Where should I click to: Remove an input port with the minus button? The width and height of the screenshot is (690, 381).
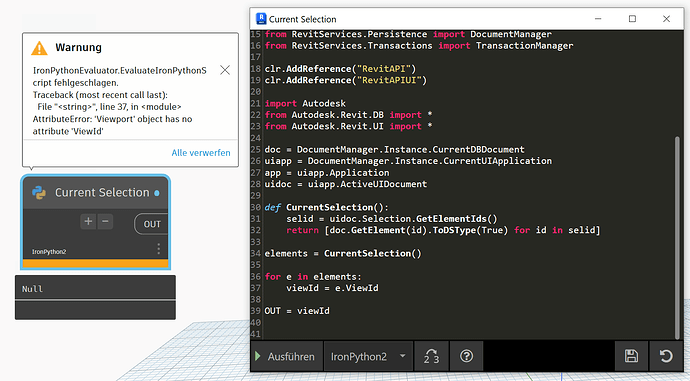(105, 221)
